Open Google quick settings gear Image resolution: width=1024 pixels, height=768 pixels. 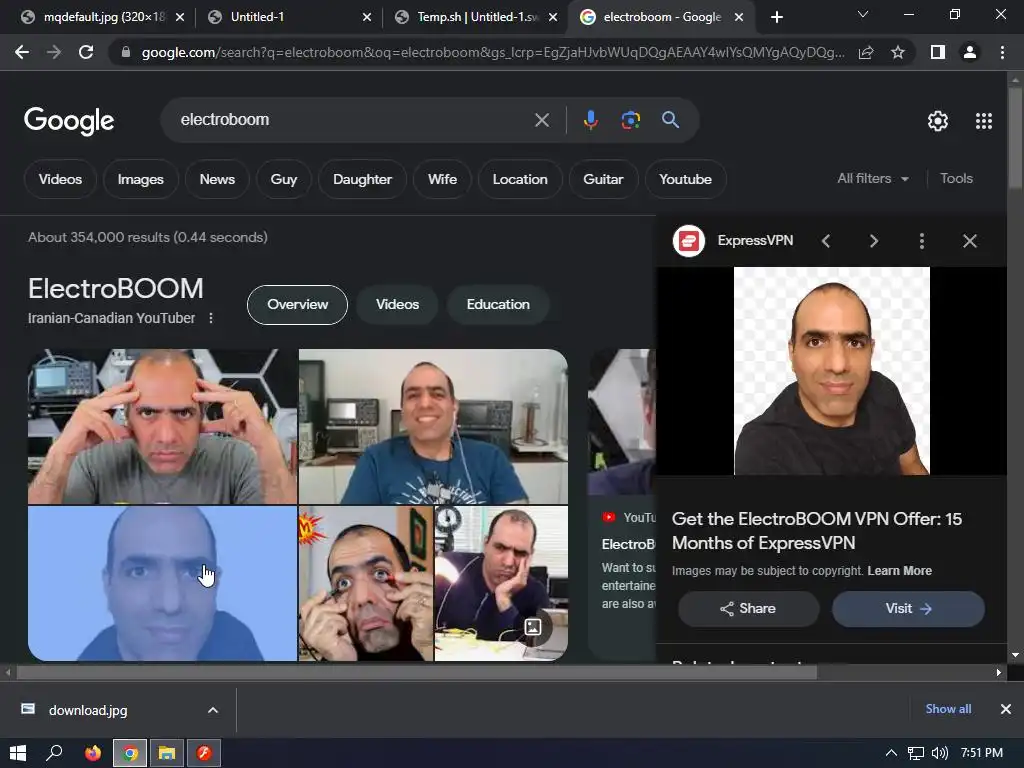[x=938, y=121]
